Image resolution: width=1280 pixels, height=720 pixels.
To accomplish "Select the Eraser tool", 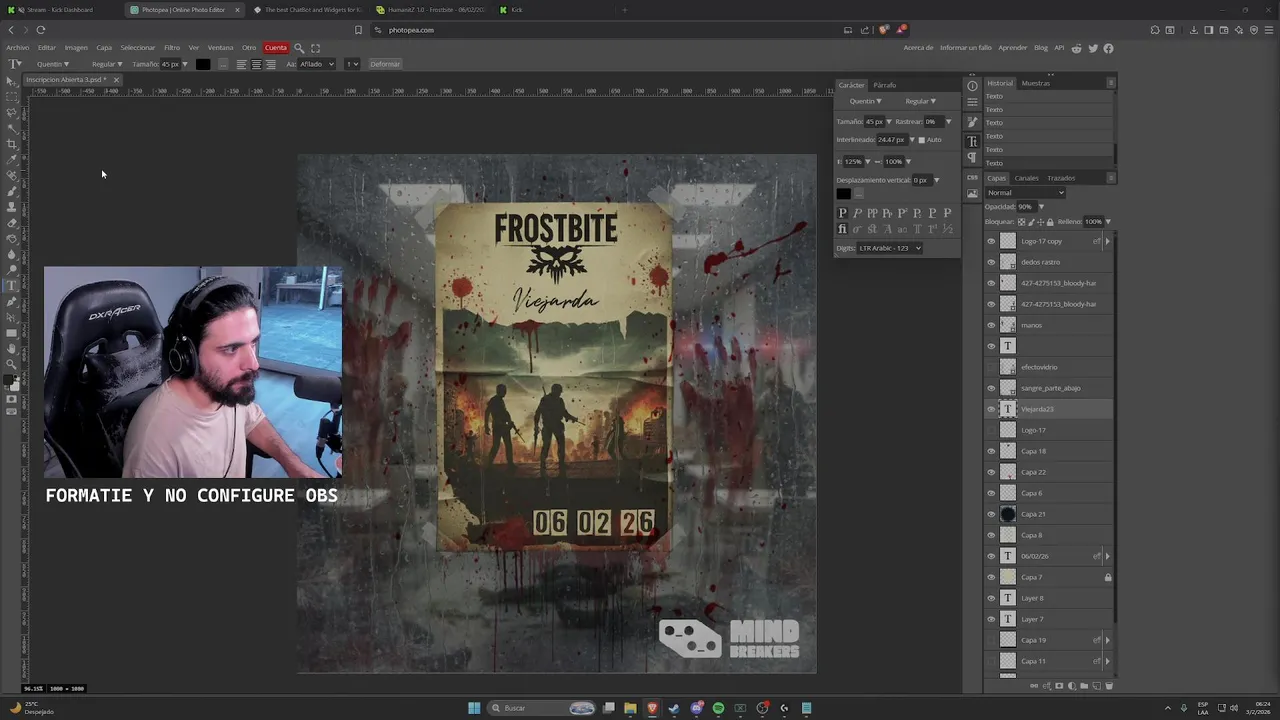I will tap(12, 223).
